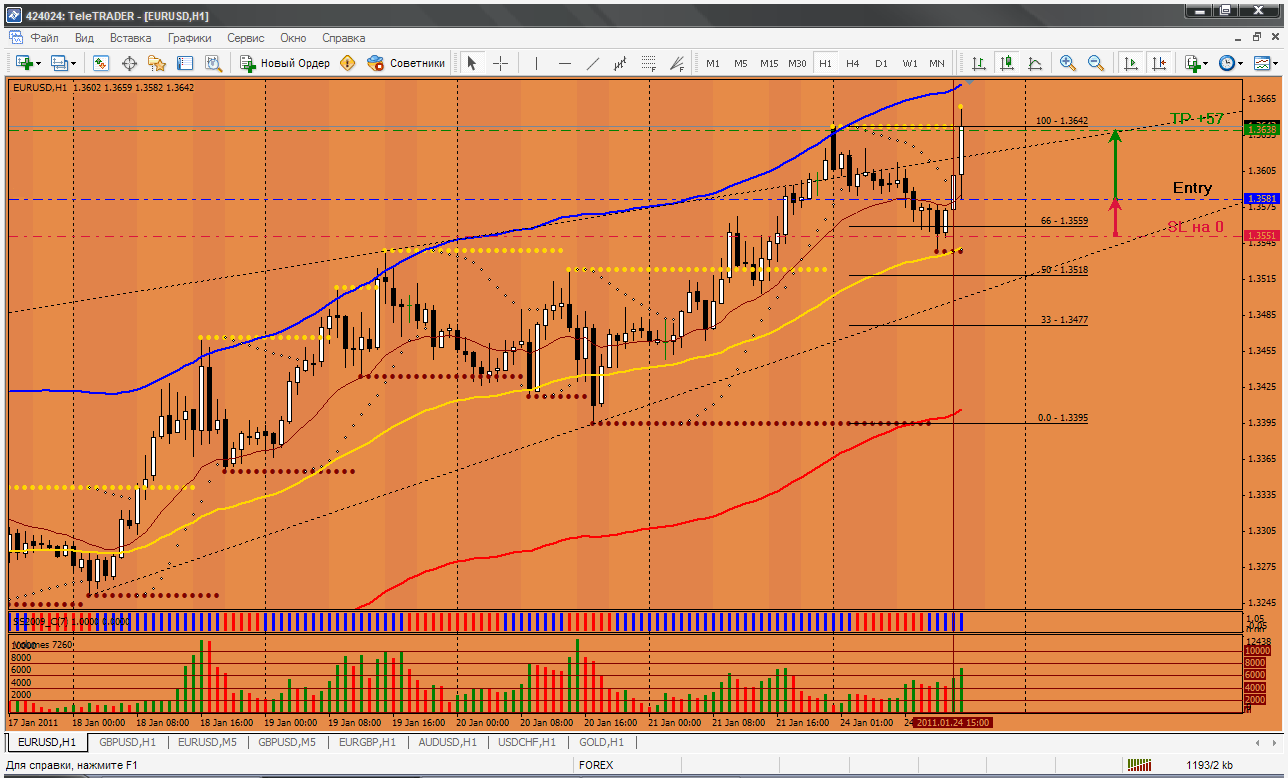
Task: Select the horizontal line drawing tool
Action: [x=565, y=63]
